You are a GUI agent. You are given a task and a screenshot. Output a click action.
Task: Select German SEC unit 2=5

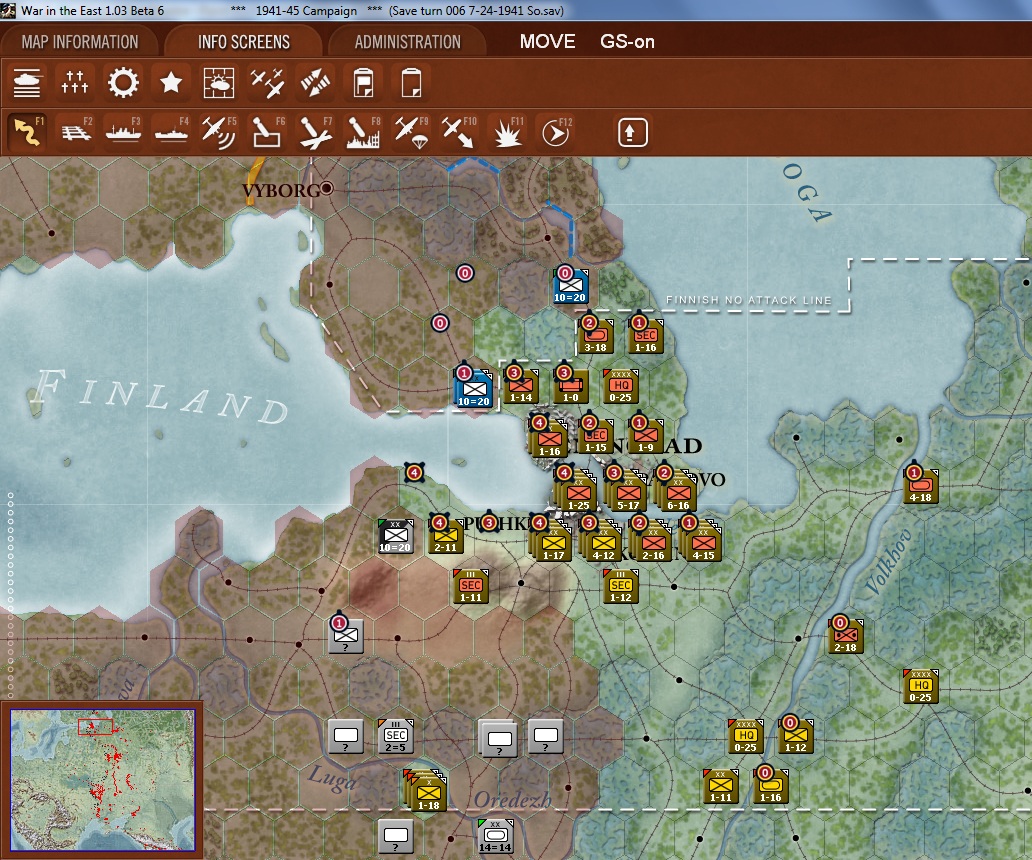396,736
